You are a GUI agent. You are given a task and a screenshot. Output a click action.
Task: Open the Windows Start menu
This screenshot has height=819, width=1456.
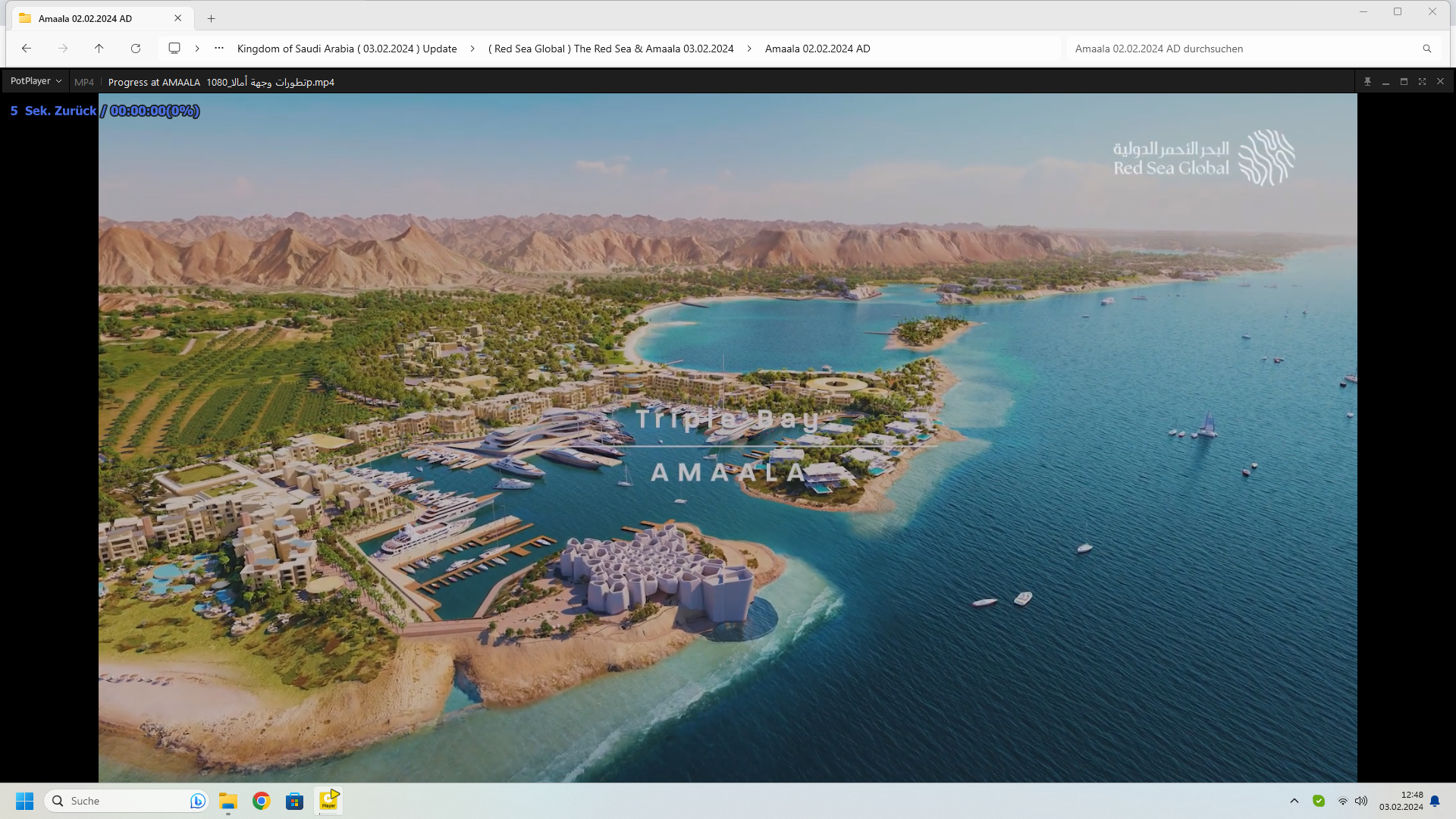pyautogui.click(x=25, y=801)
